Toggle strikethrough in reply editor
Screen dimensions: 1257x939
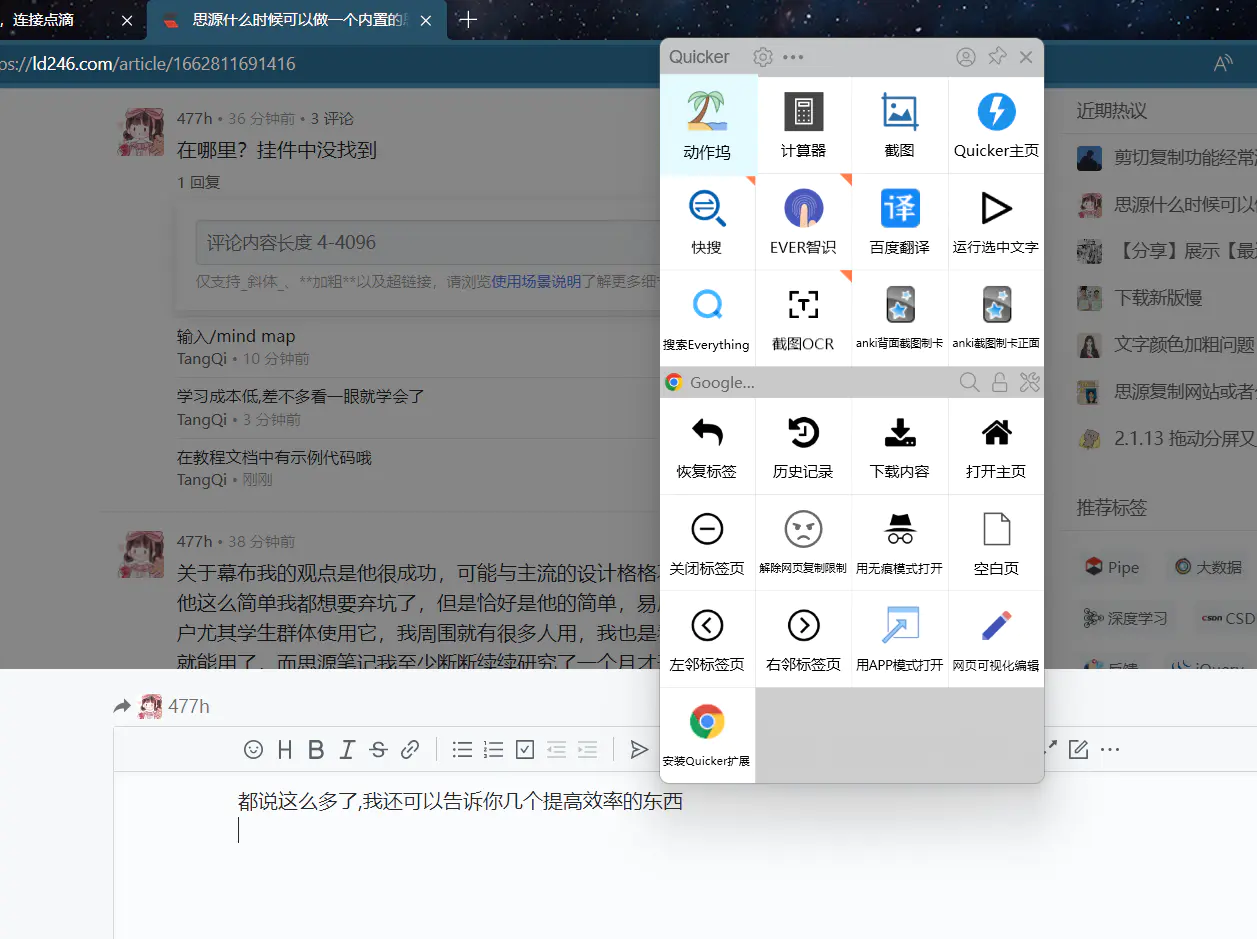378,749
